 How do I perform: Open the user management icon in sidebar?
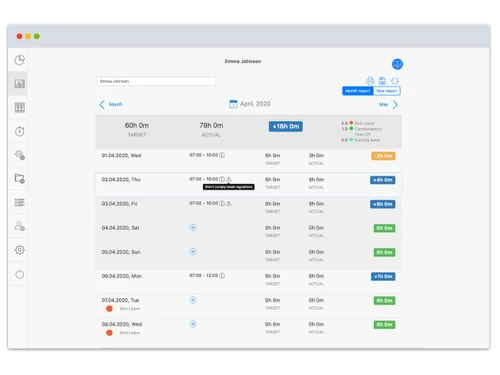tap(20, 226)
